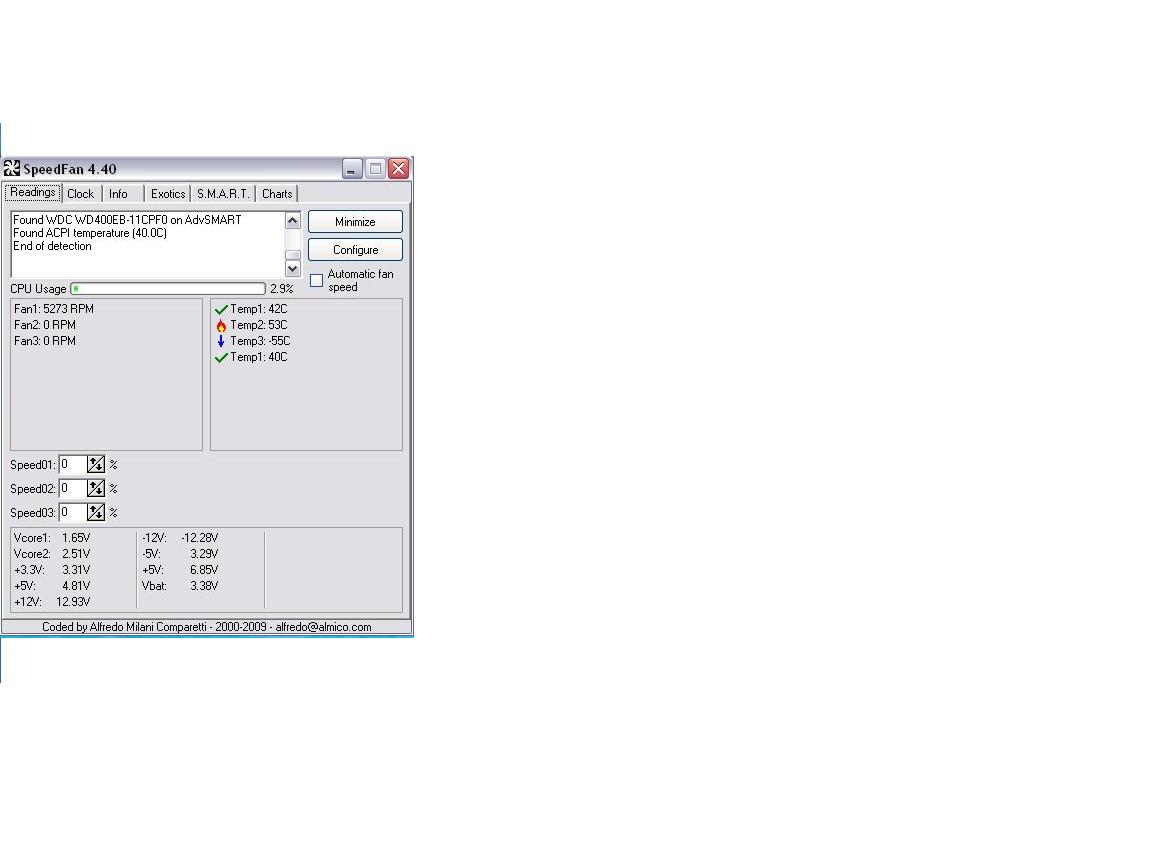Click the +5V: 6.85V reading
The height and width of the screenshot is (864, 1152).
(180, 570)
